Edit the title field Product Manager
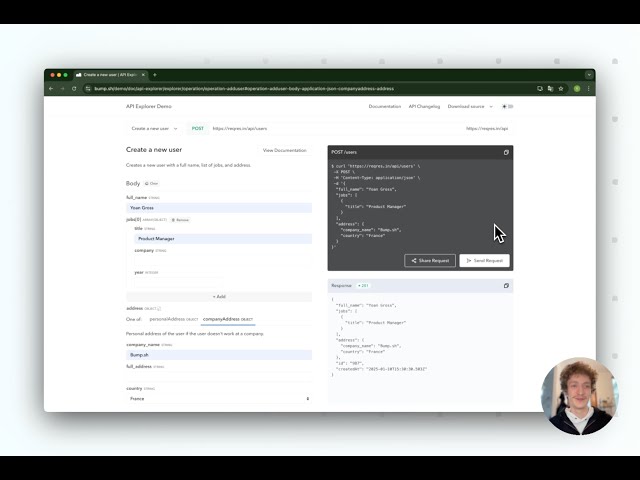The height and width of the screenshot is (480, 640). [223, 239]
